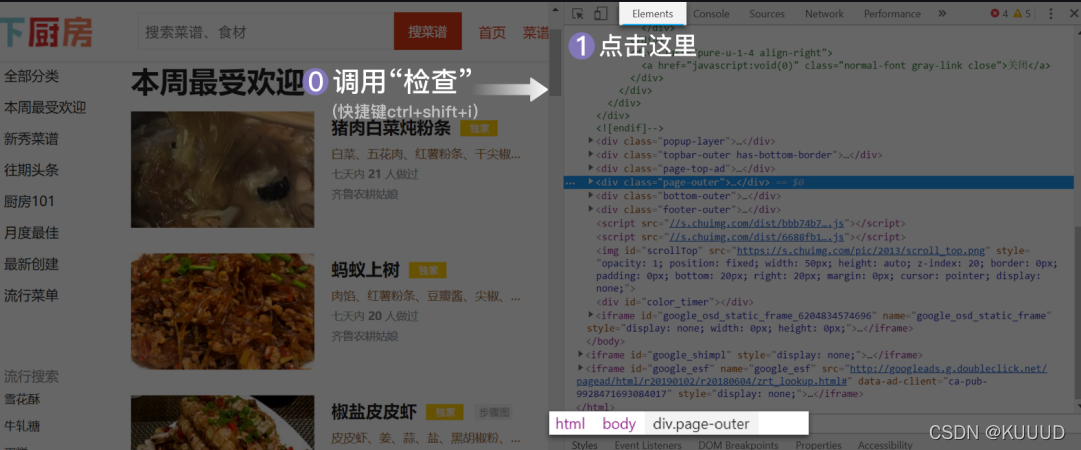1081x450 pixels.
Task: Click the 雪花酥 popular search link
Action: click(x=22, y=399)
